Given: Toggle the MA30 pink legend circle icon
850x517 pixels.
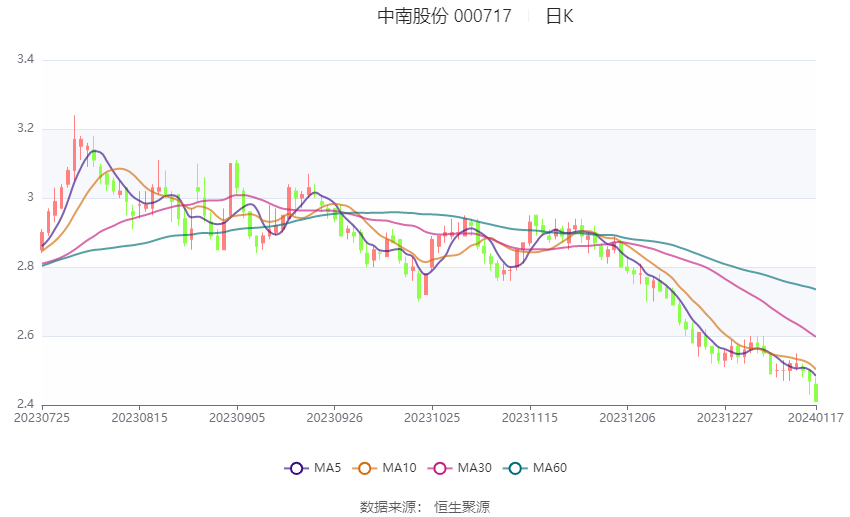Looking at the screenshot, I should tap(440, 468).
